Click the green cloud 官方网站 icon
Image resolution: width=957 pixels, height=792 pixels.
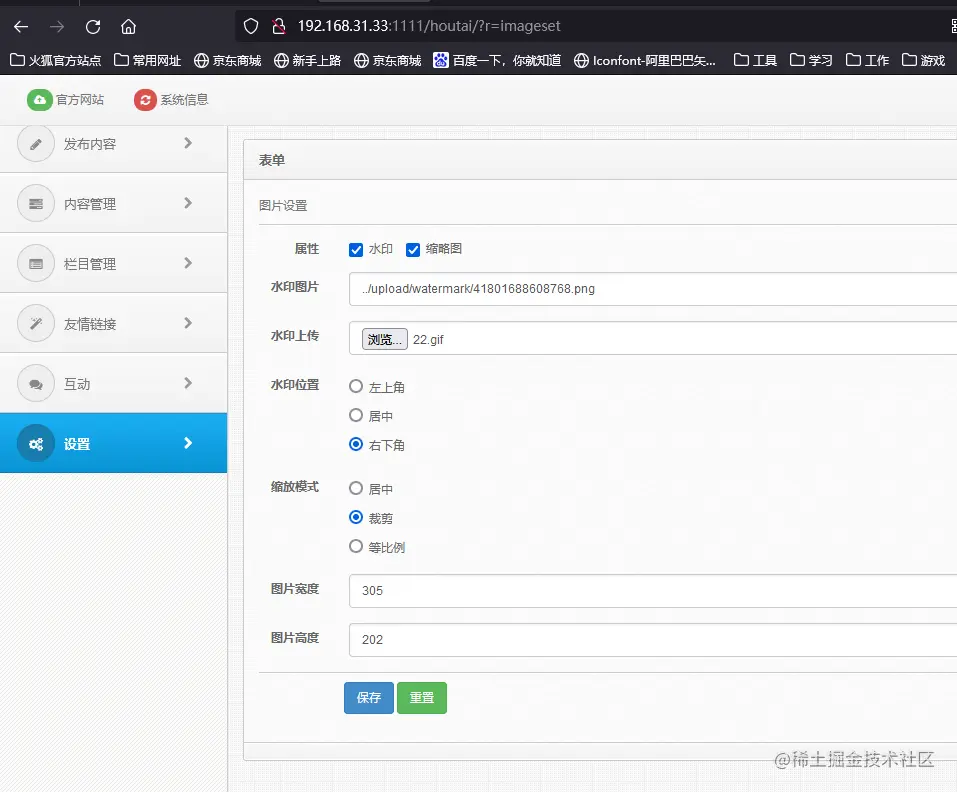(x=39, y=99)
